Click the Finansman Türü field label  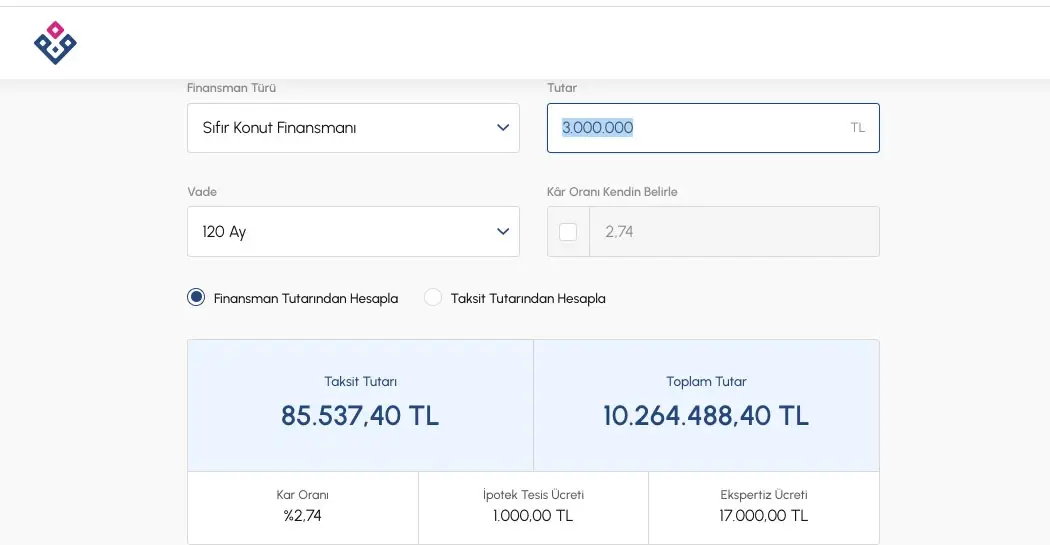(x=231, y=88)
